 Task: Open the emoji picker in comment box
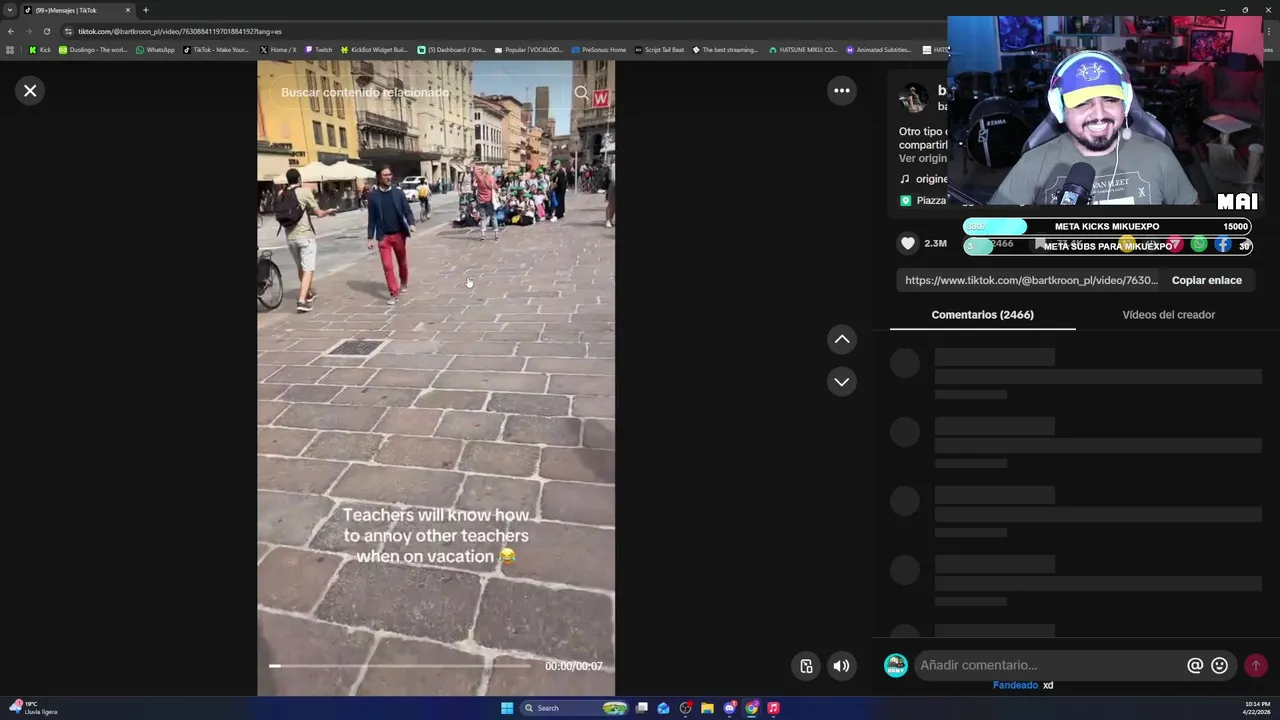pos(1219,665)
